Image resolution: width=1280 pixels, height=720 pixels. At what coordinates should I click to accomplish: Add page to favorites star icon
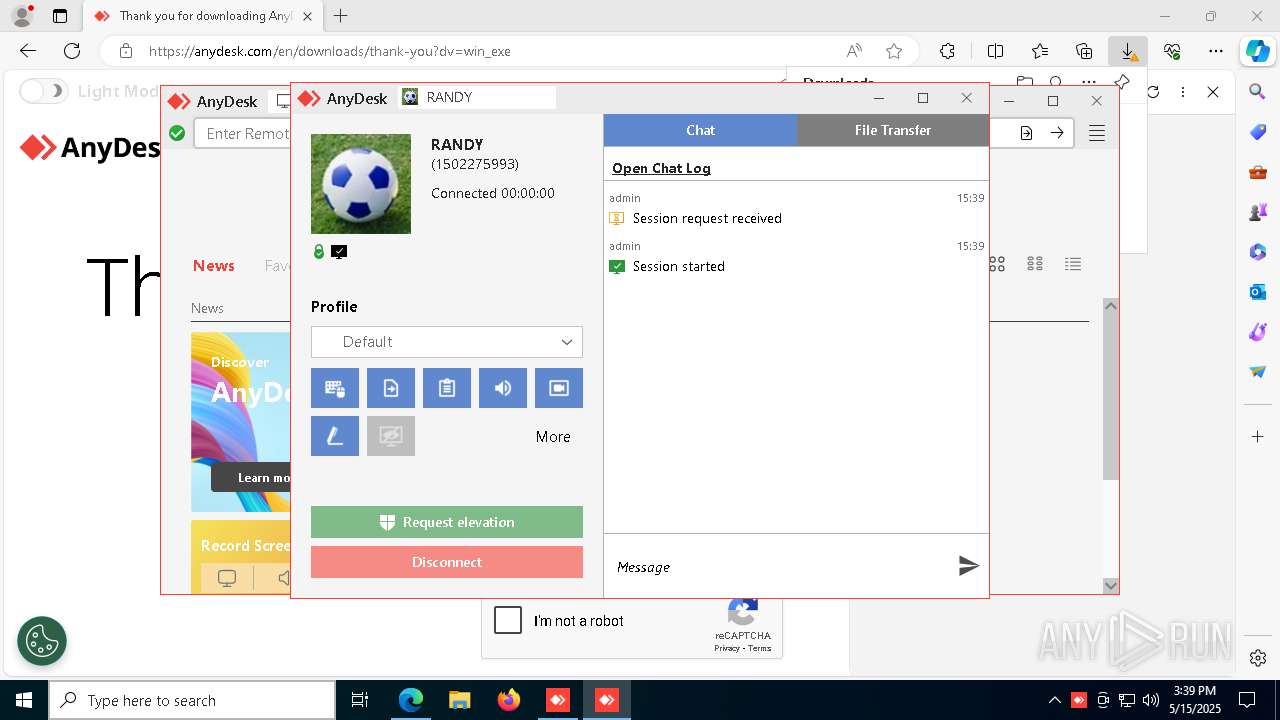[894, 51]
